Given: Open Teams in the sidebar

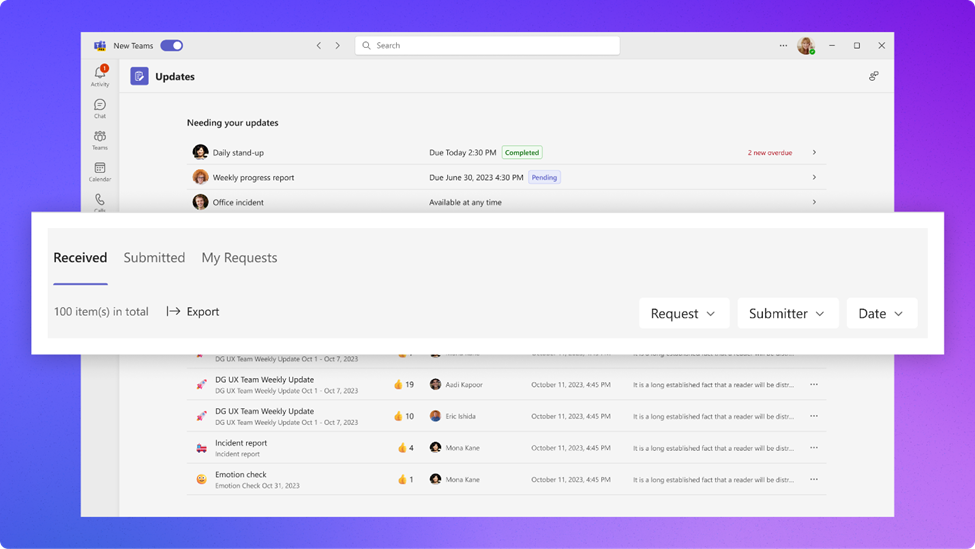Looking at the screenshot, I should click(x=99, y=140).
